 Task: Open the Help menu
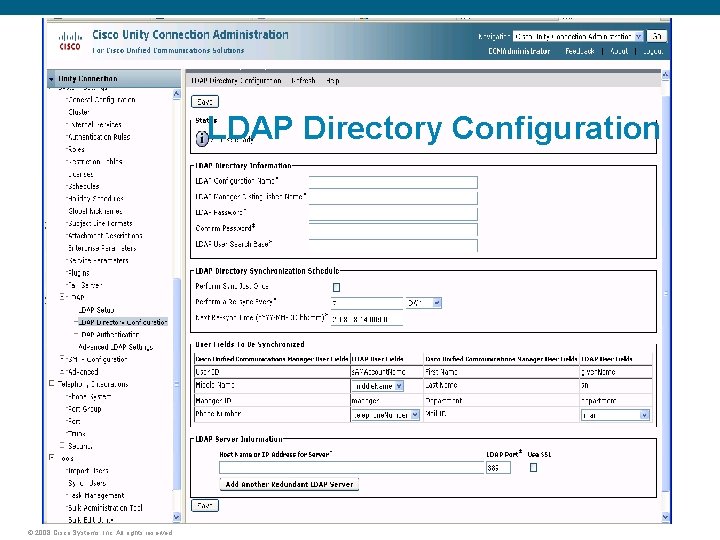(333, 81)
